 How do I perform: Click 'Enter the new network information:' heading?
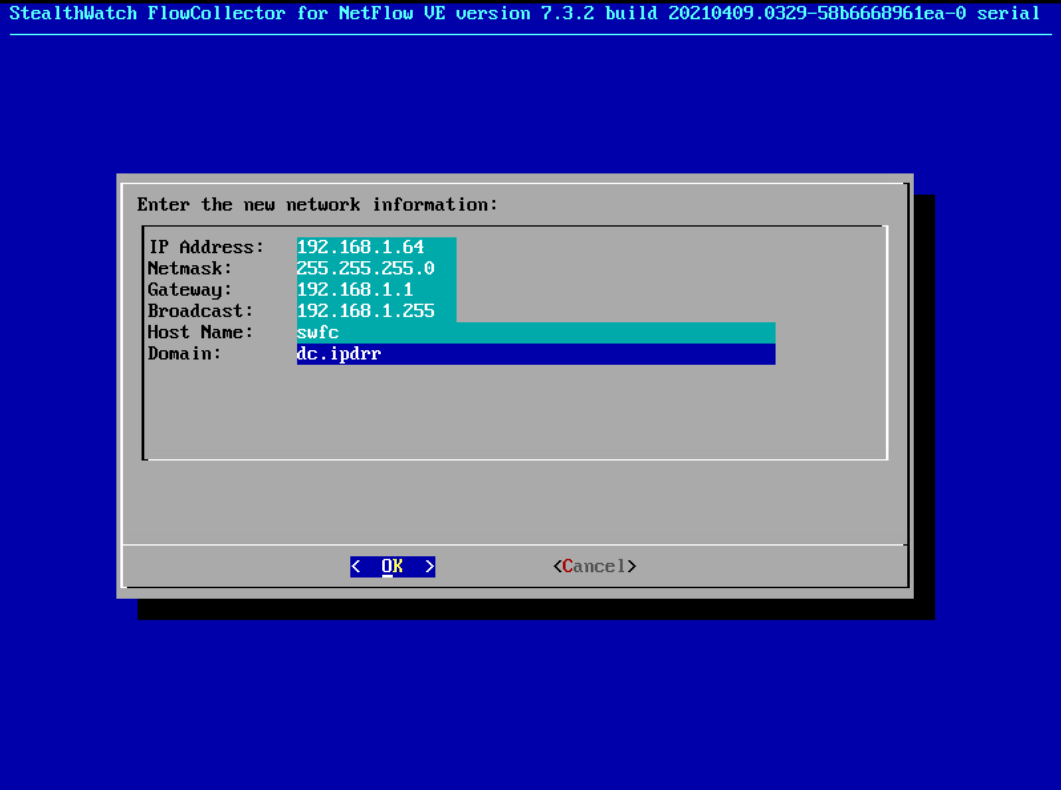pos(317,205)
